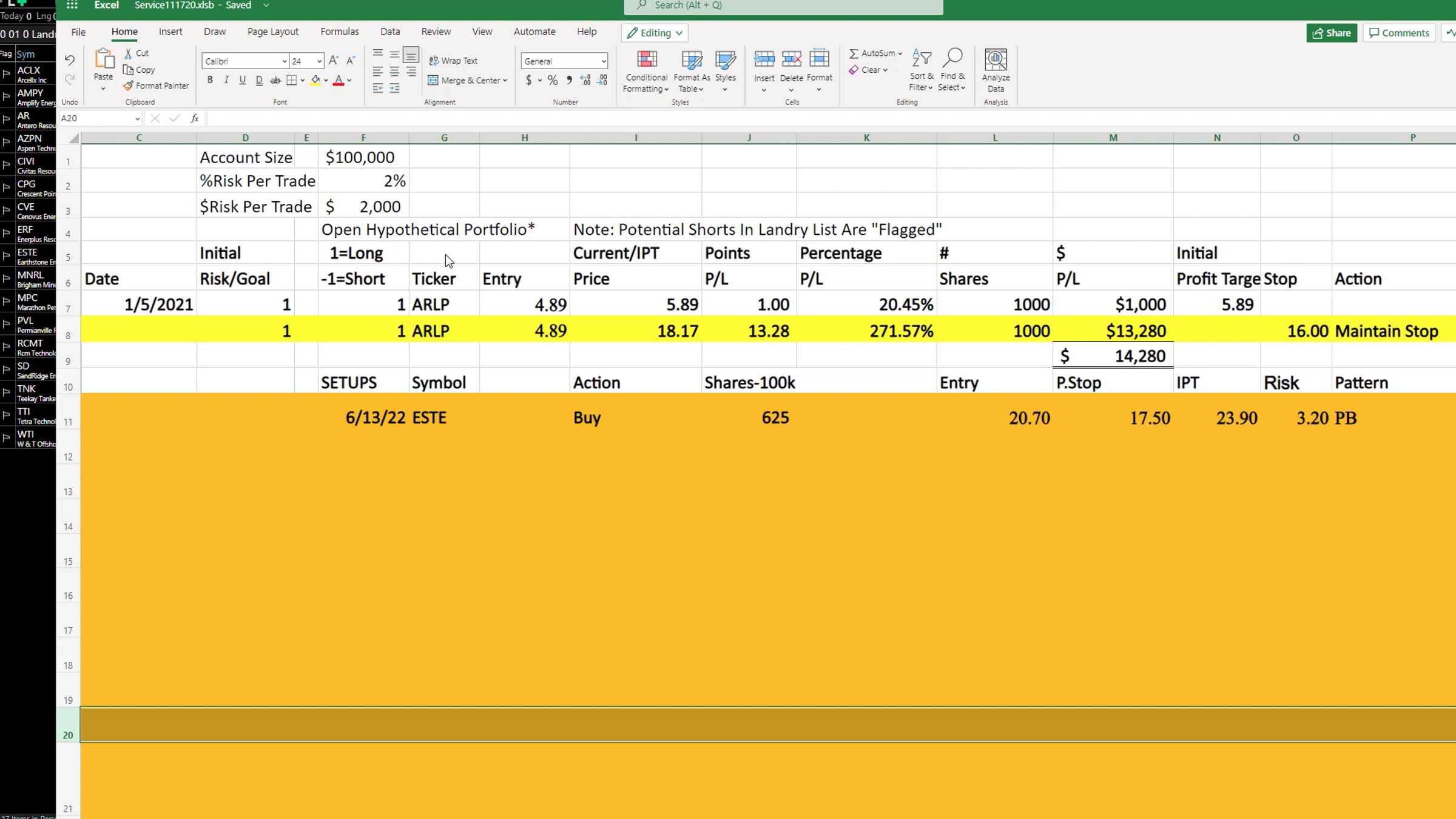Open Conditional Formatting options

coord(647,72)
